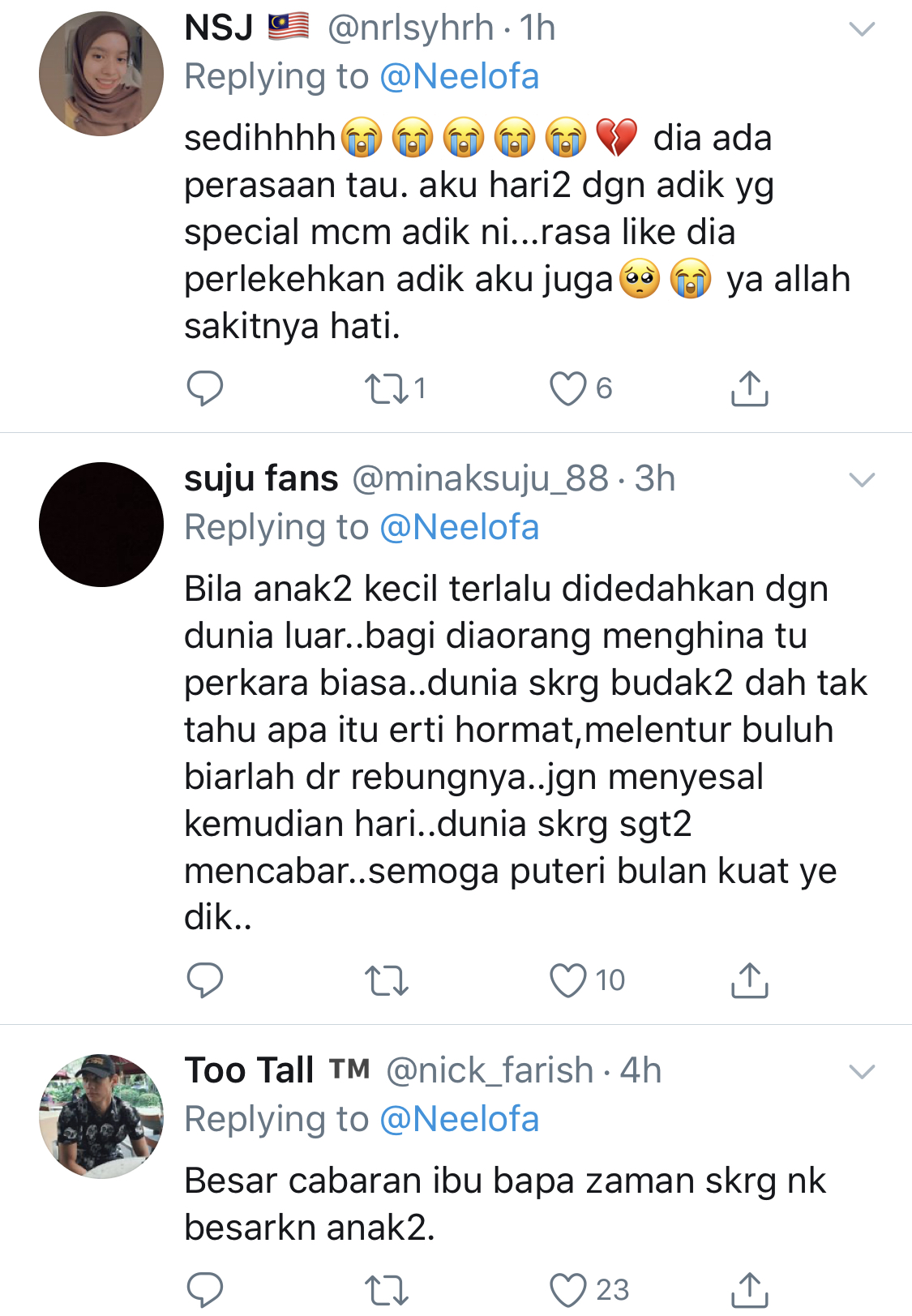Open suju fans' black profile avatar

click(x=101, y=525)
